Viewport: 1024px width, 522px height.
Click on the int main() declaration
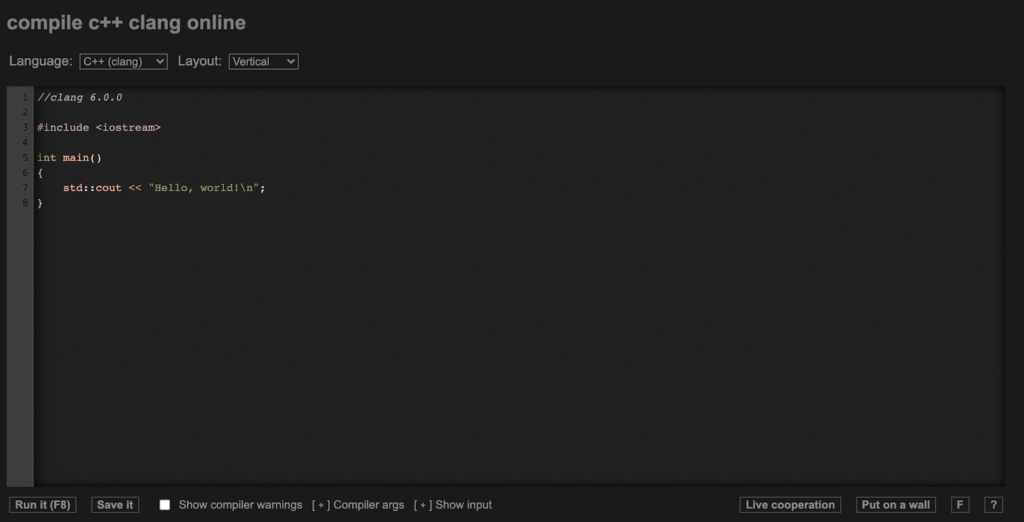[x=70, y=158]
